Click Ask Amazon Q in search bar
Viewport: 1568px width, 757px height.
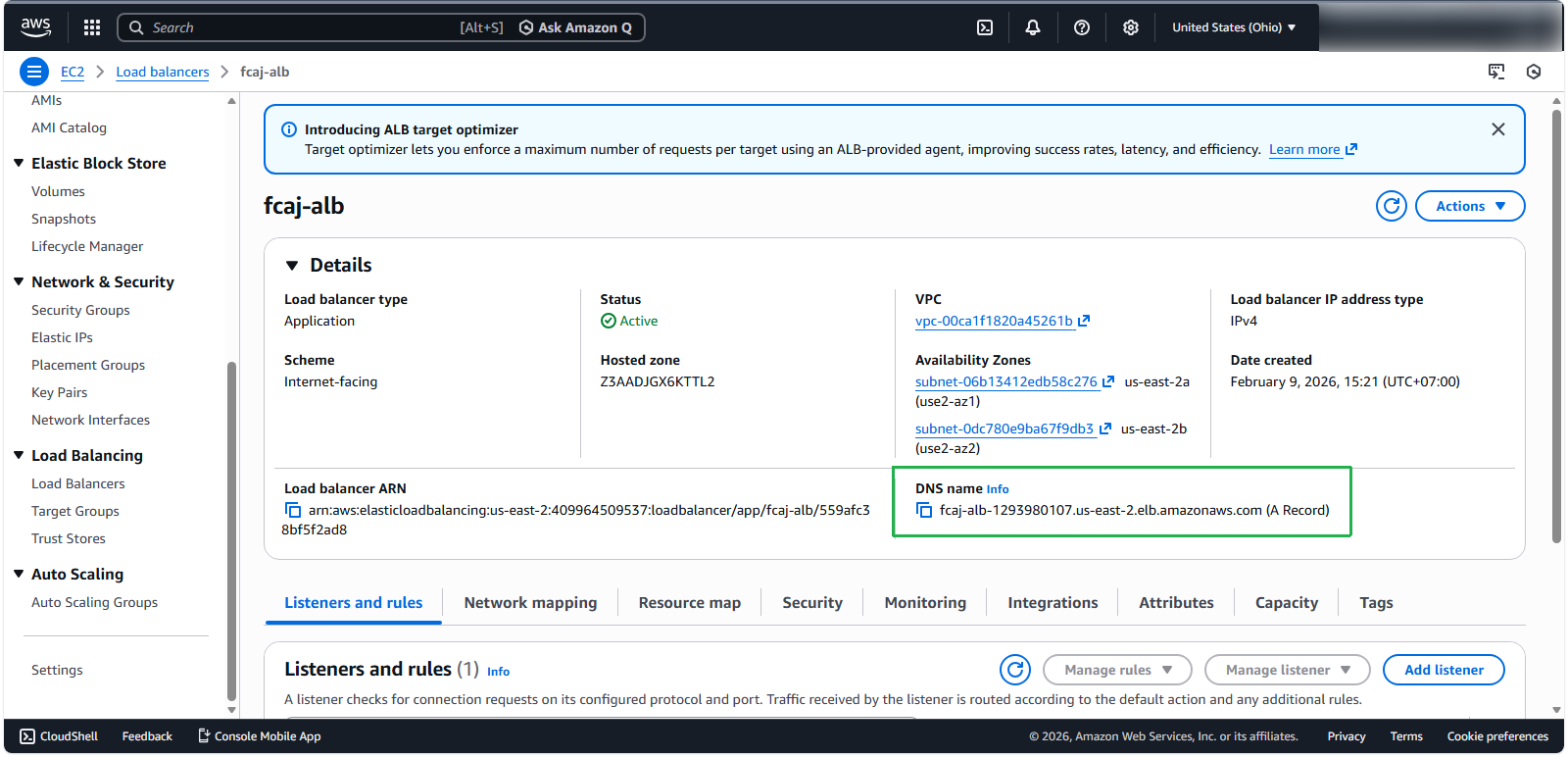(575, 27)
